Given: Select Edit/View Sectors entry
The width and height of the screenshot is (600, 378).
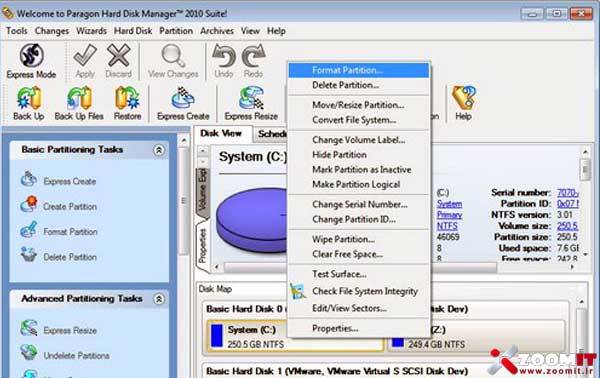Looking at the screenshot, I should (x=359, y=308).
